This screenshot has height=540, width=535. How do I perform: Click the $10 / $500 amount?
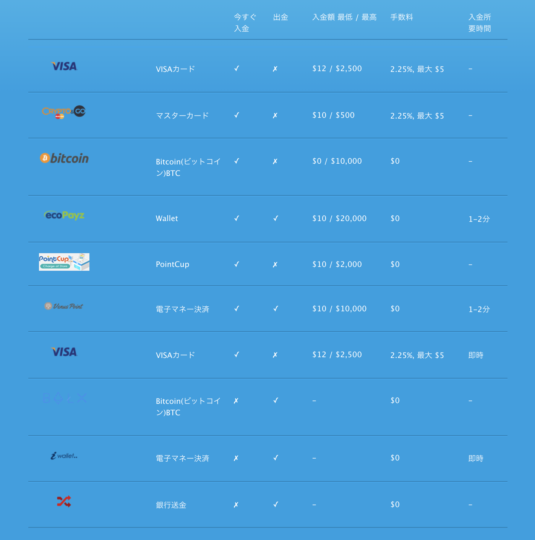click(333, 115)
